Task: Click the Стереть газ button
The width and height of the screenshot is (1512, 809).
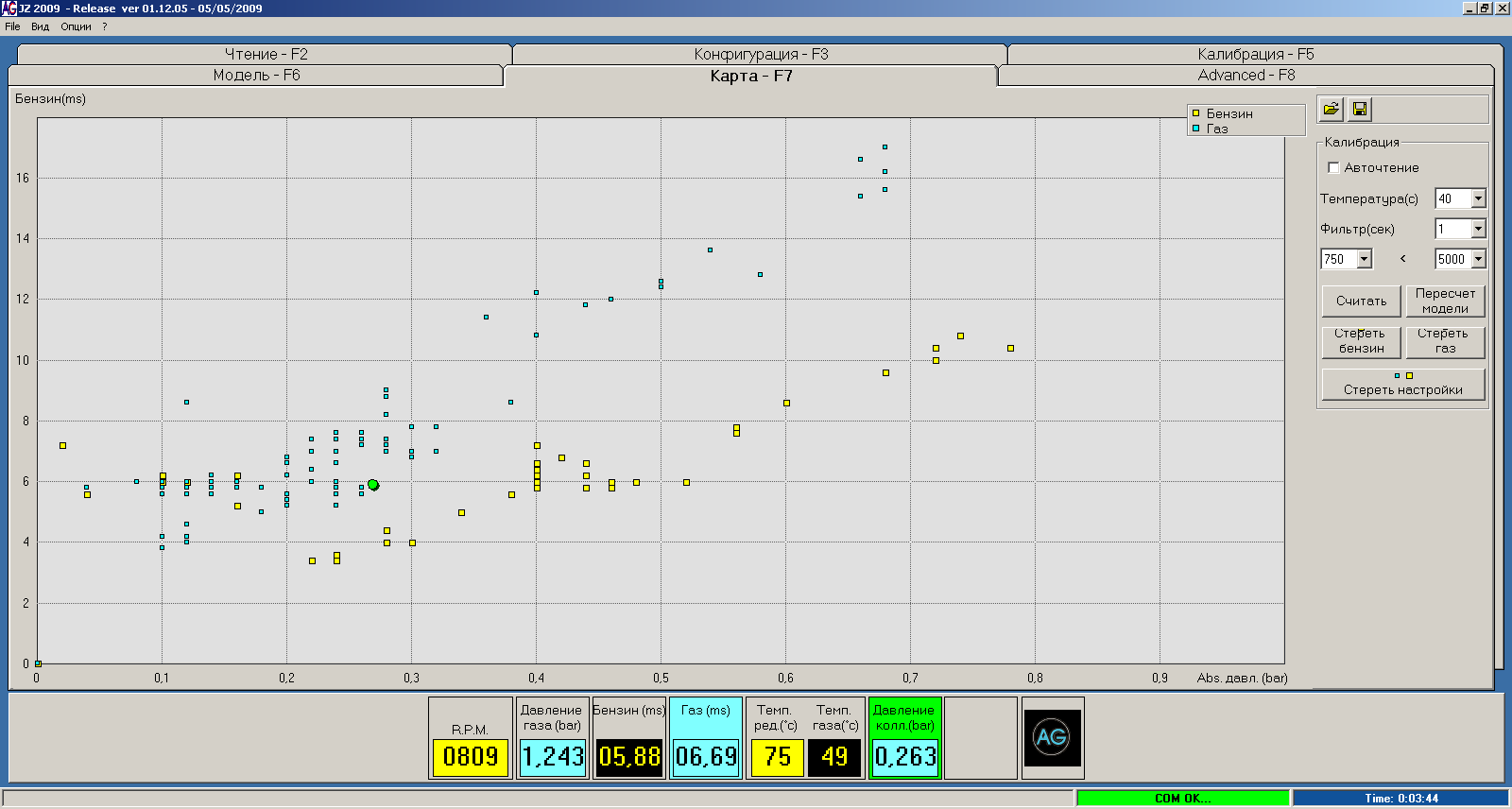Action: 1445,341
